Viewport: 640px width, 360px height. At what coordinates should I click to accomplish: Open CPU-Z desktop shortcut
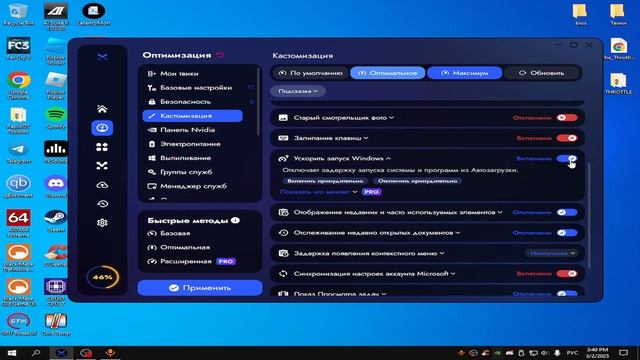[56, 291]
